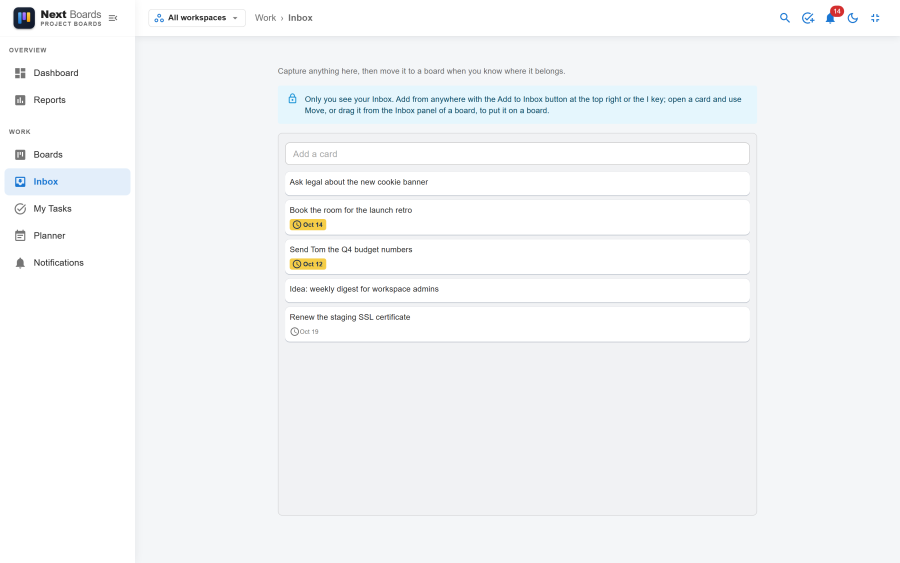The image size is (900, 563).
Task: Open card Ask legal about cookie banner
Action: (x=517, y=183)
